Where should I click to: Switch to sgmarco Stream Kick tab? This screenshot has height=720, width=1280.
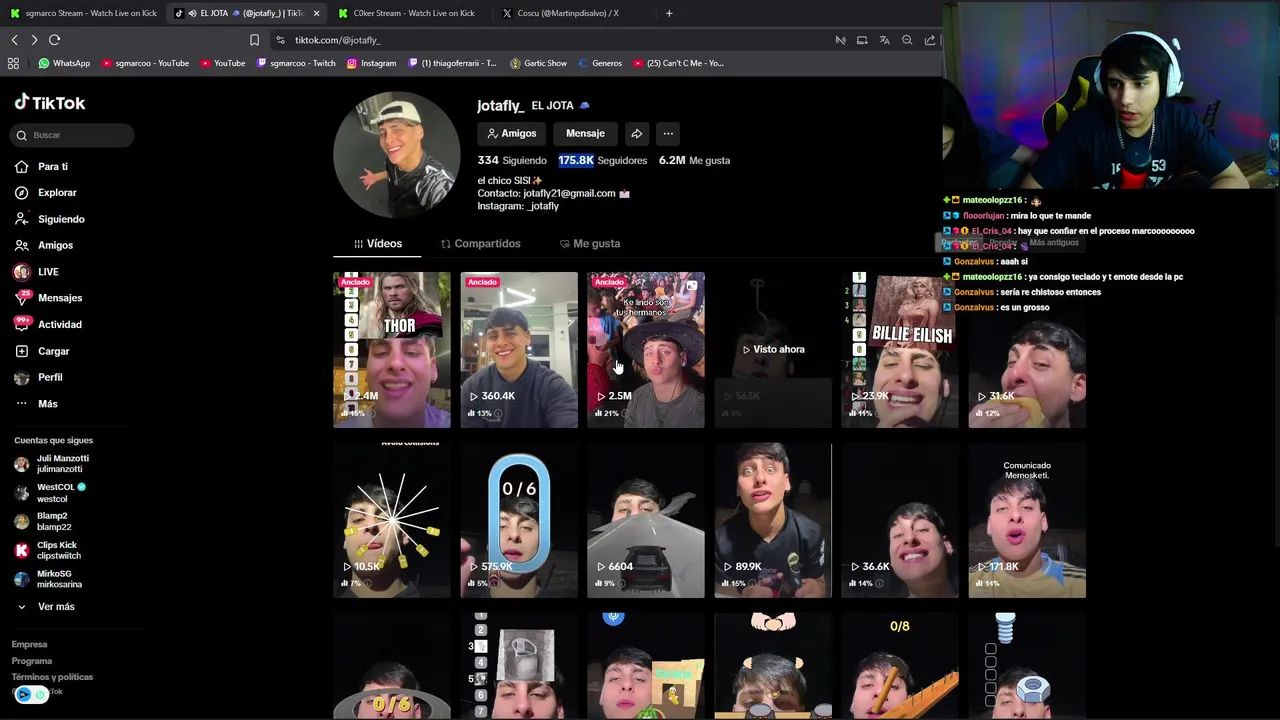point(83,13)
